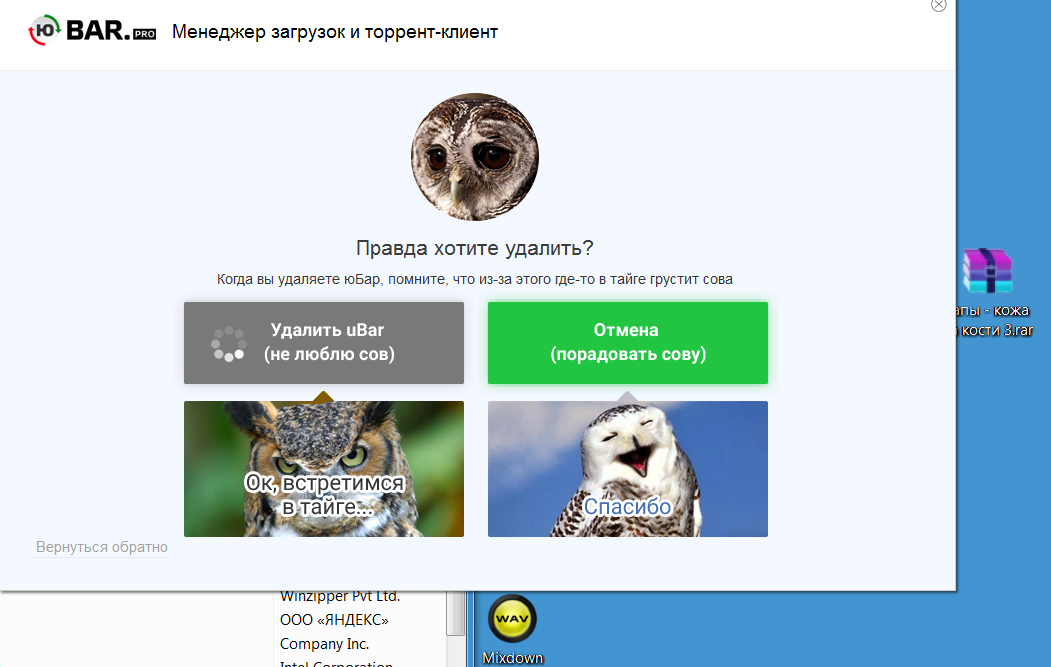Click the taiga owl warning subtitle text
The image size is (1051, 667).
[474, 279]
